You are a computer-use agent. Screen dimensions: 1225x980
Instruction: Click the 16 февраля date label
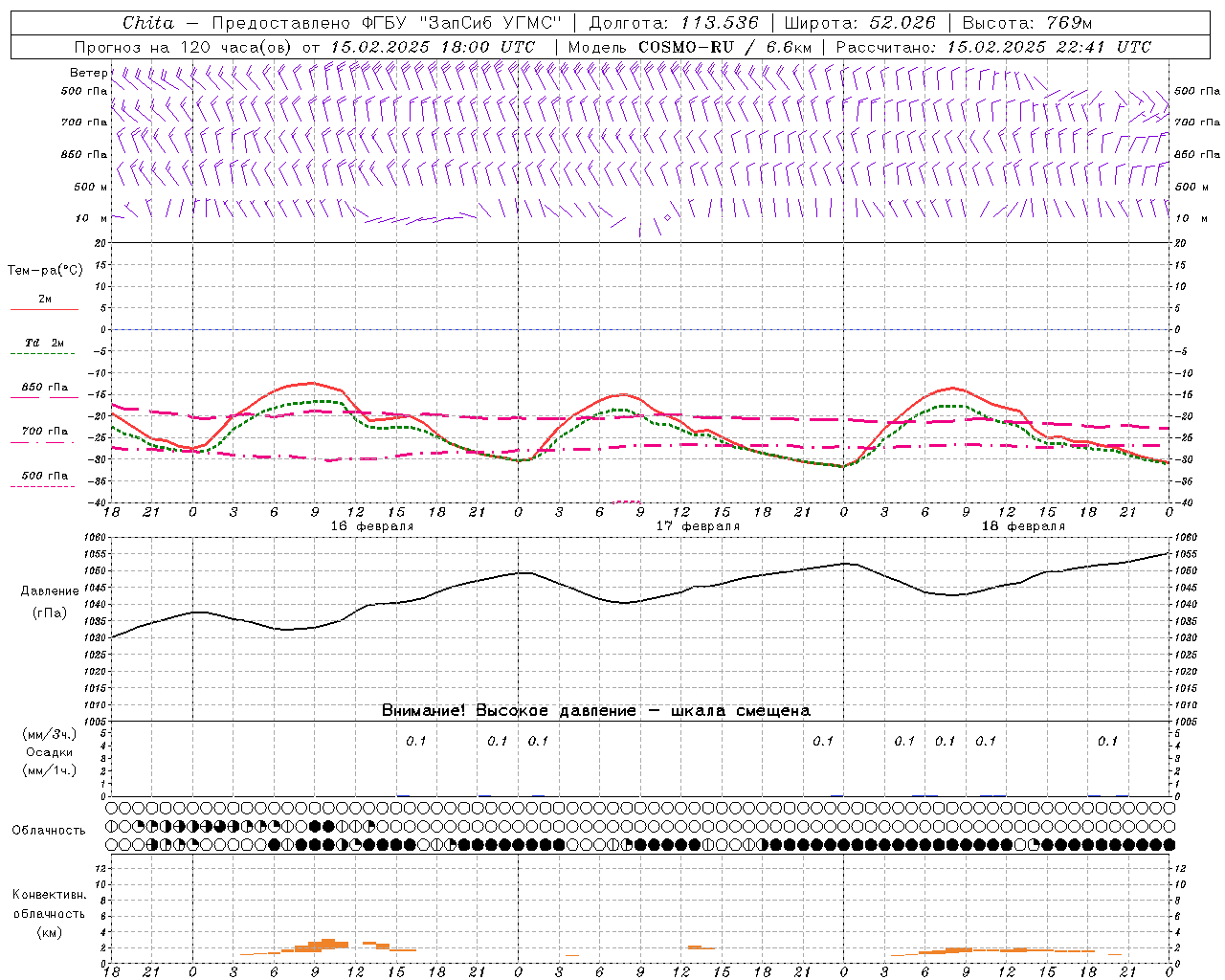click(372, 526)
